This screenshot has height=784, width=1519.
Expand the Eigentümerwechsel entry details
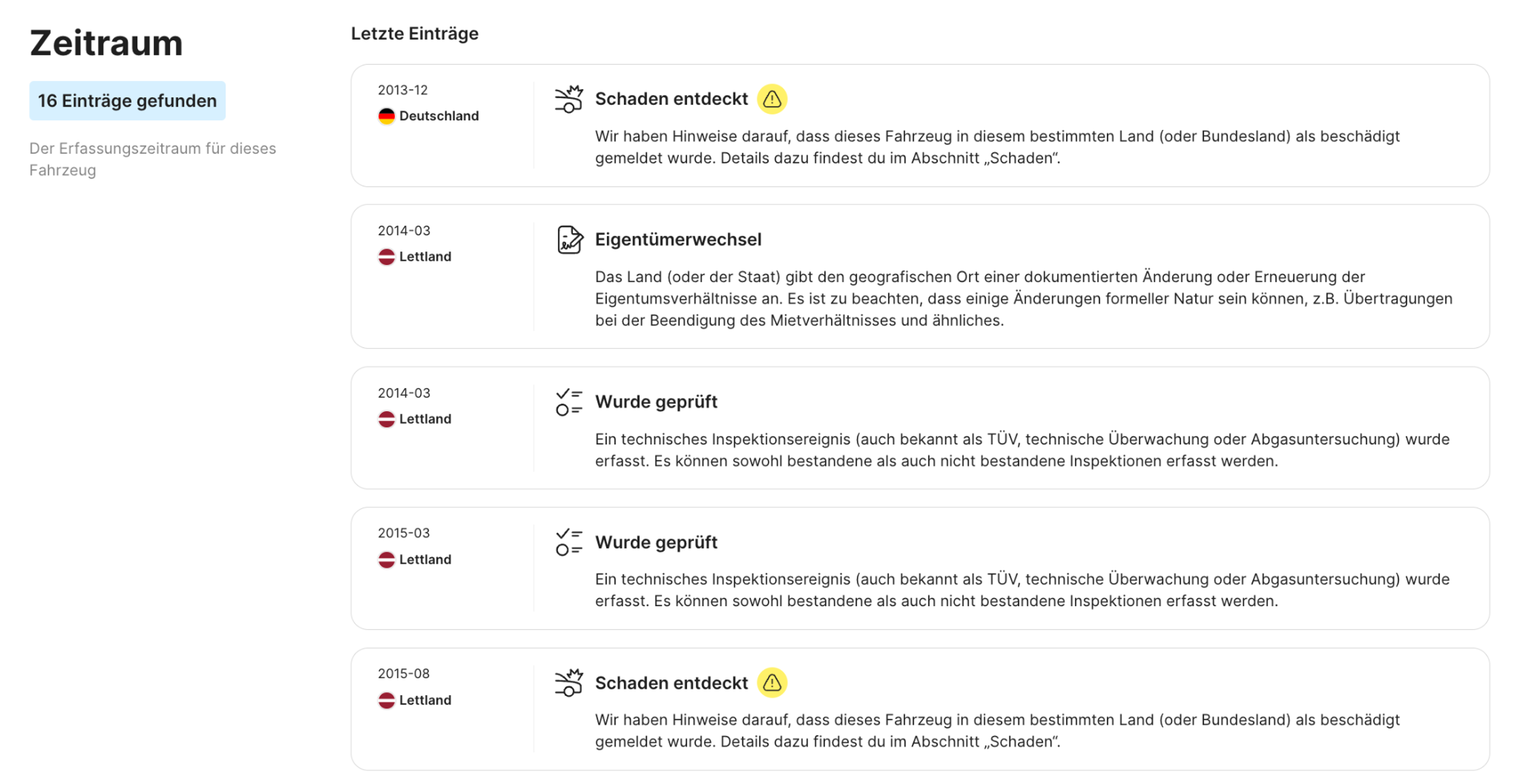[x=678, y=239]
